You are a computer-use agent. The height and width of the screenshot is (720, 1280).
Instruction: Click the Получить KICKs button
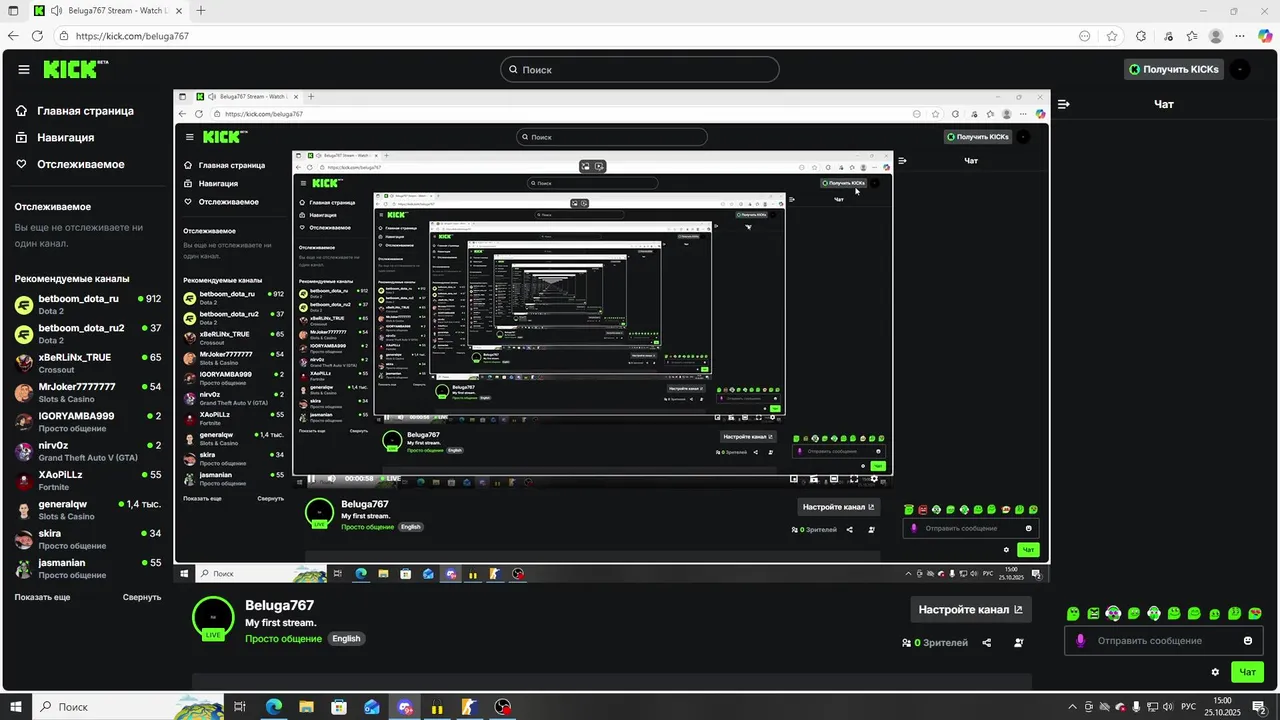[x=1173, y=69]
